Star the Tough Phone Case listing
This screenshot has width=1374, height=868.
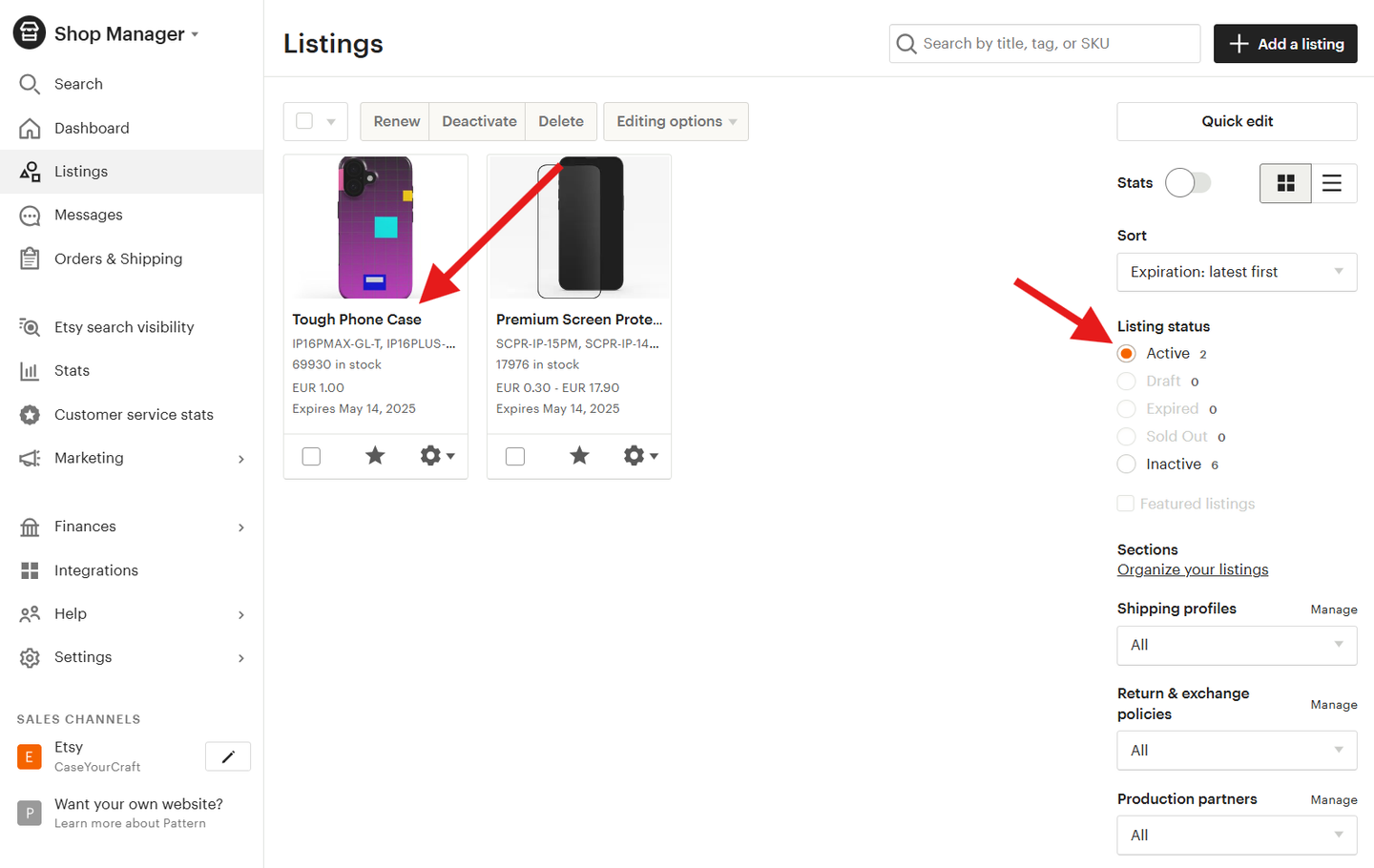tap(375, 456)
